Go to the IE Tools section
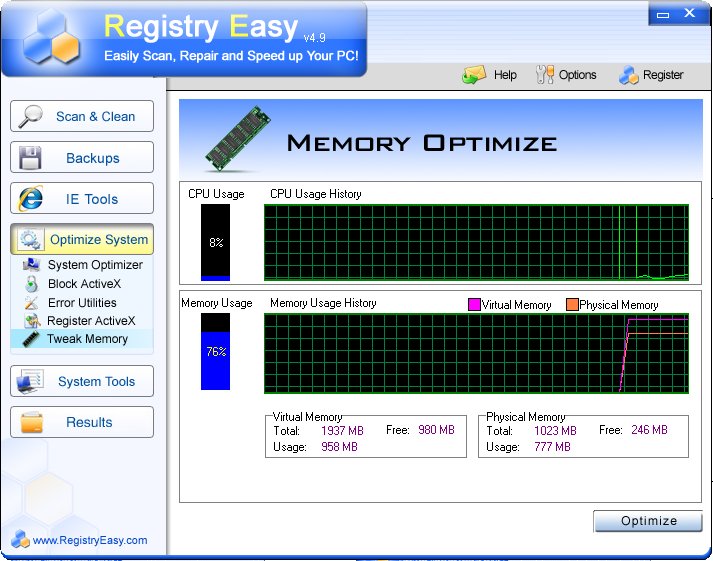This screenshot has width=713, height=561. tap(82, 198)
